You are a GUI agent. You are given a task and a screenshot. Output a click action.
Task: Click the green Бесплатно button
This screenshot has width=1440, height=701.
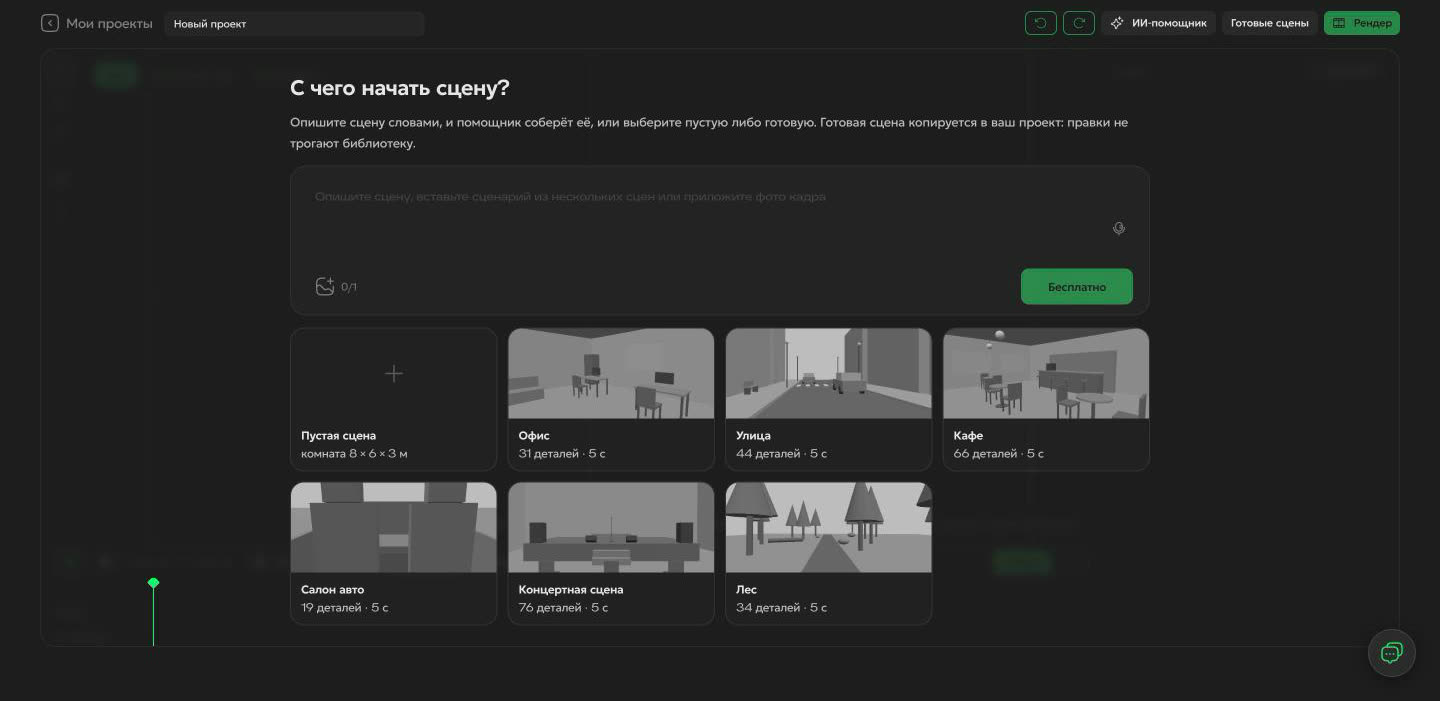(x=1077, y=286)
